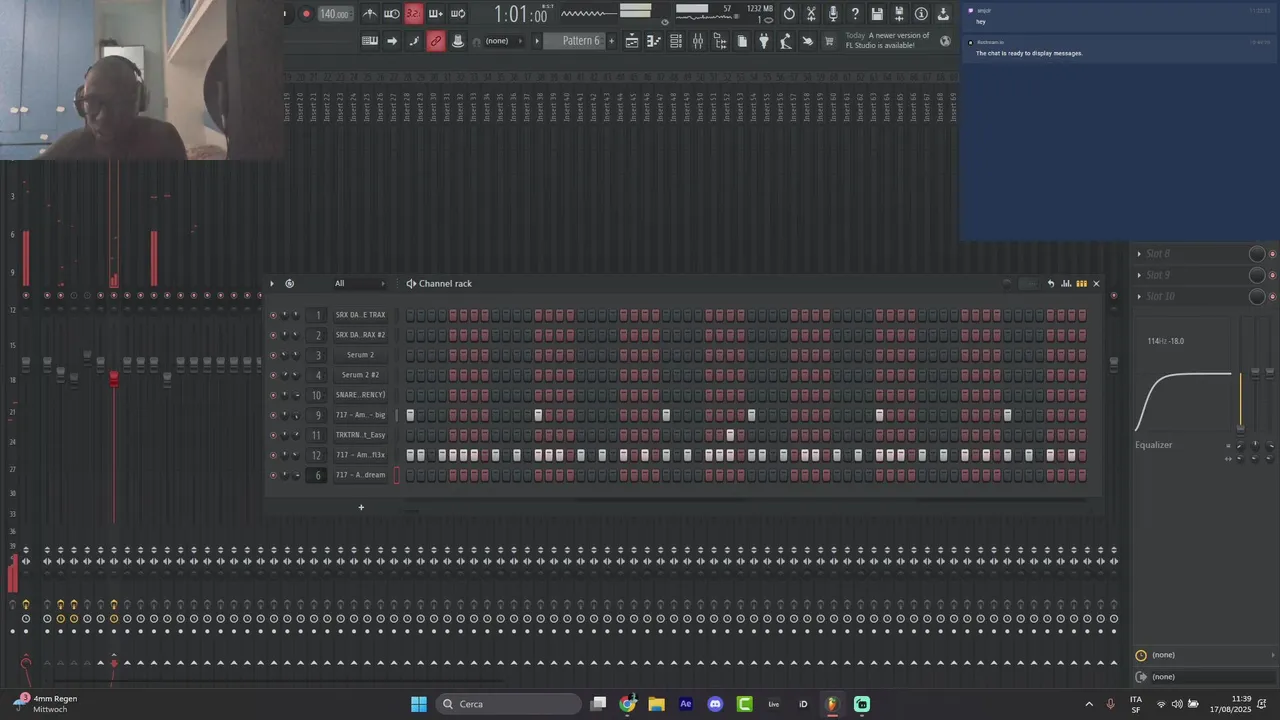Viewport: 1280px width, 720px height.
Task: Open the Channel rack view icon in toolbar
Action: pyautogui.click(x=676, y=41)
